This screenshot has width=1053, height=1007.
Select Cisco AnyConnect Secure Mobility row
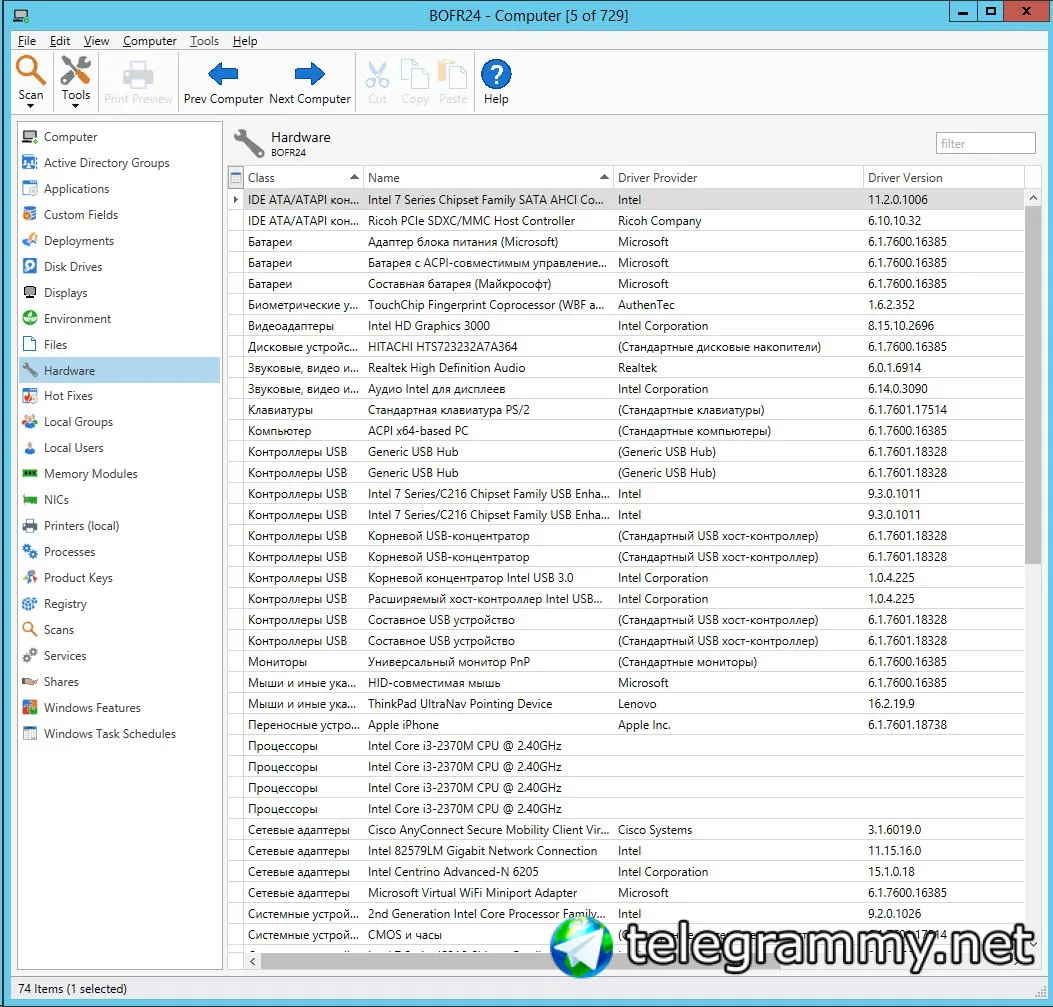[626, 830]
